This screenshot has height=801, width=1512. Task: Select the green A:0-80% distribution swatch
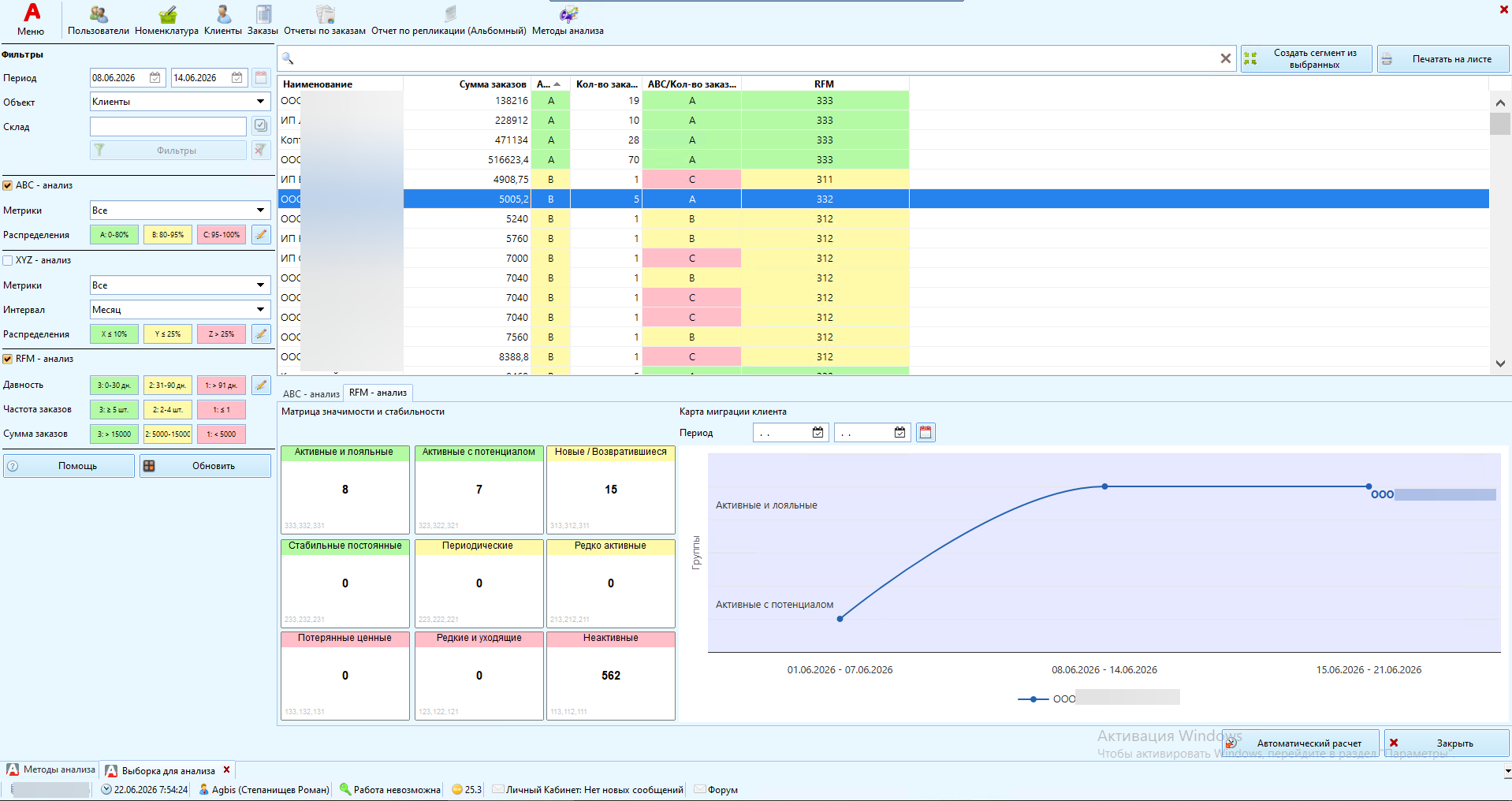[114, 235]
